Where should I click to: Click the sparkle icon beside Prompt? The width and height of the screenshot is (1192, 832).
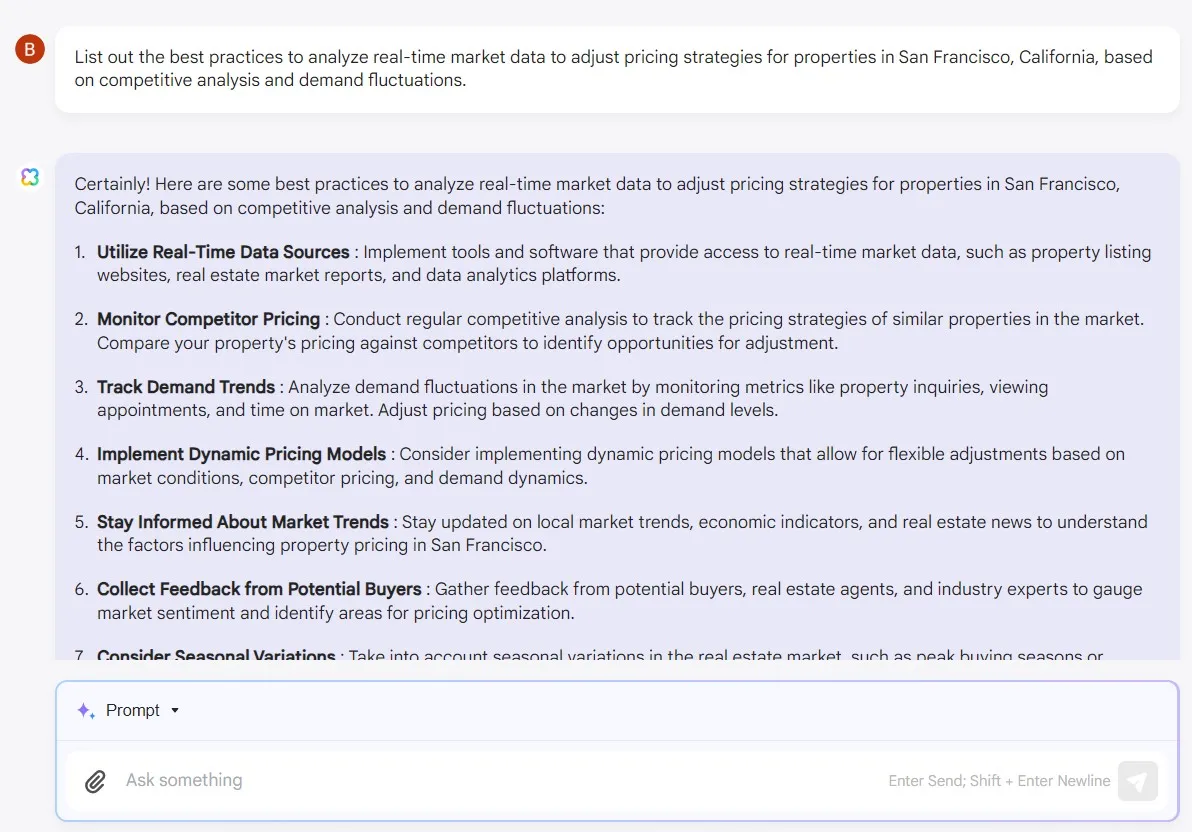point(86,711)
